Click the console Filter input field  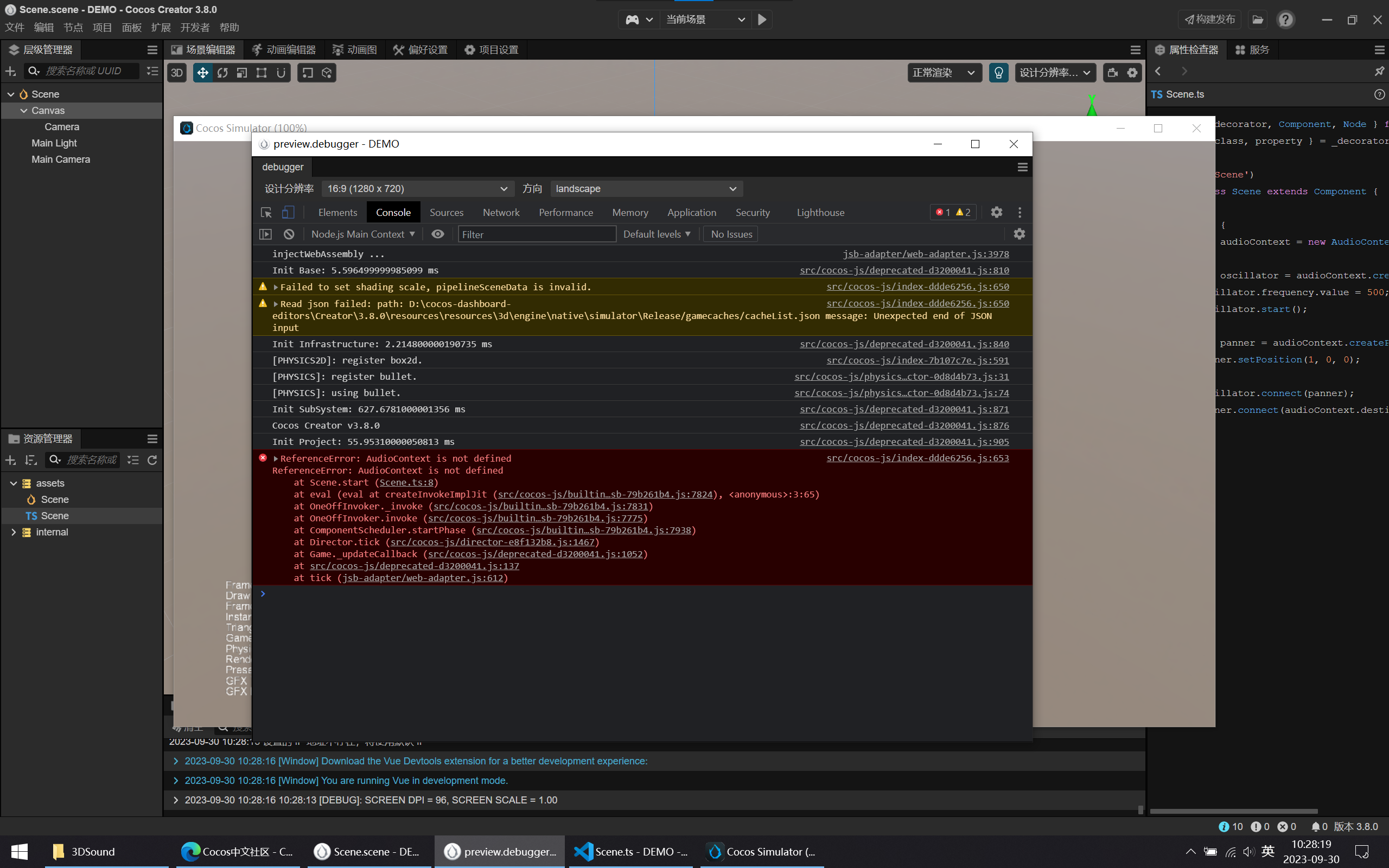pos(537,234)
